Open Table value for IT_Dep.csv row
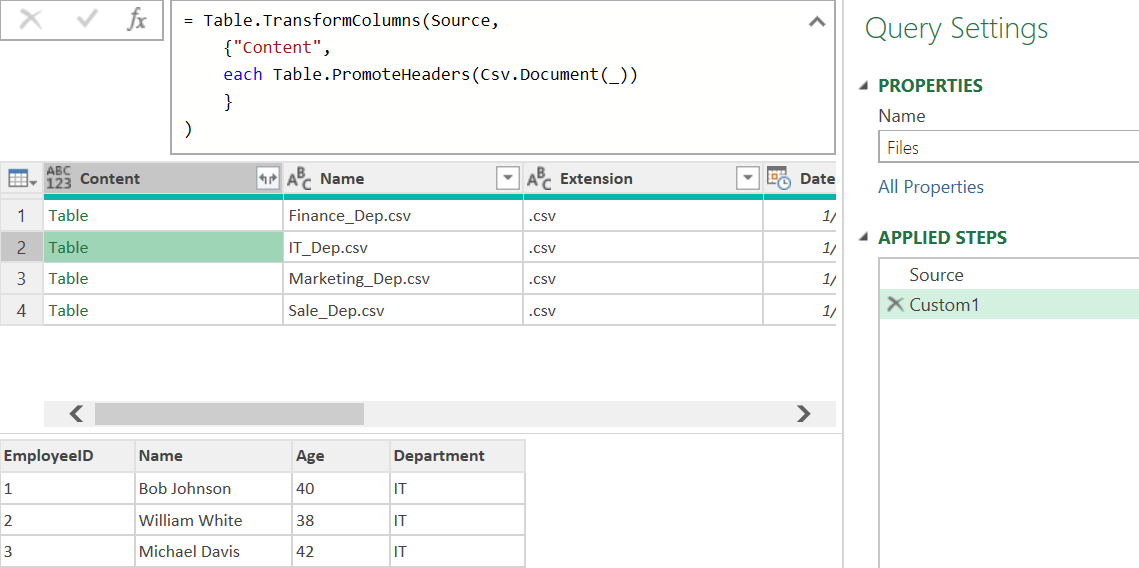 pyautogui.click(x=68, y=248)
